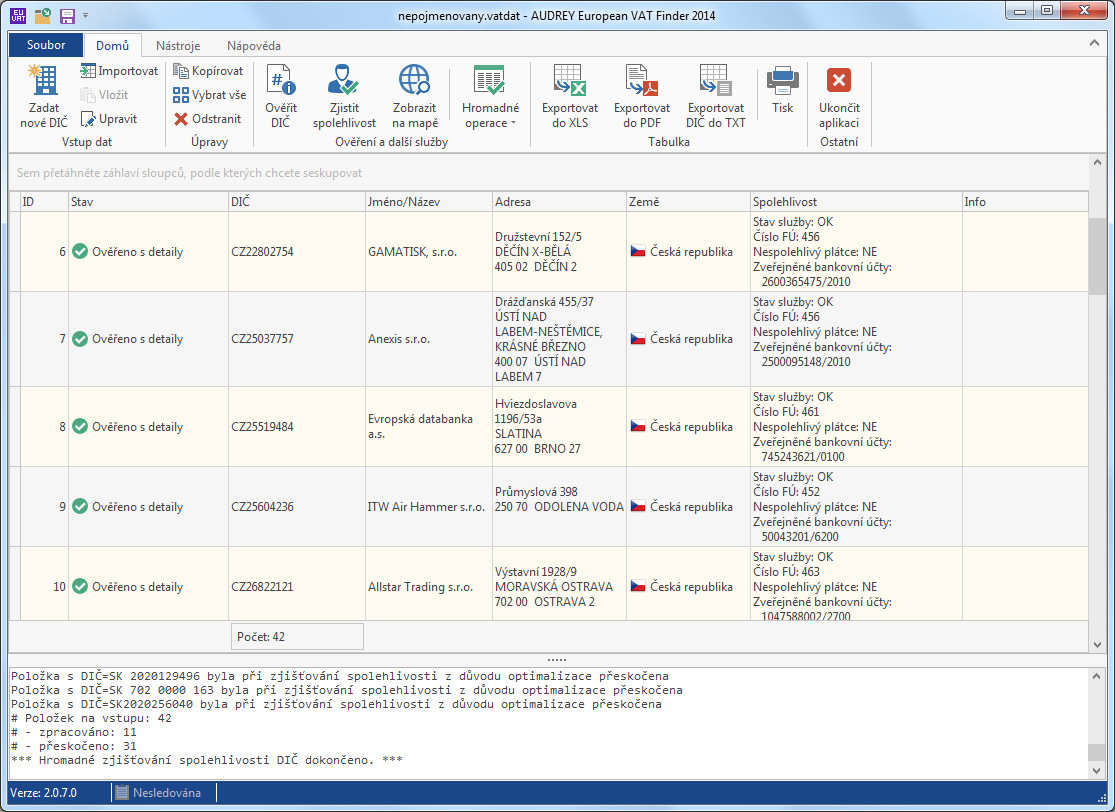Click Odstranit red cross button
The height and width of the screenshot is (812, 1115).
coord(208,119)
